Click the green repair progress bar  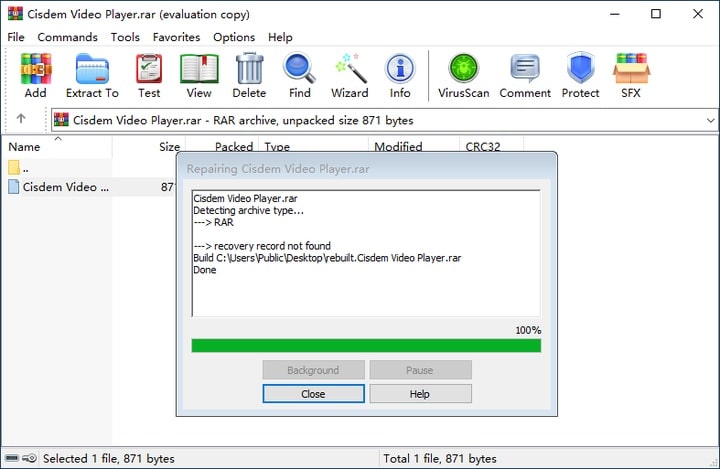pos(366,345)
